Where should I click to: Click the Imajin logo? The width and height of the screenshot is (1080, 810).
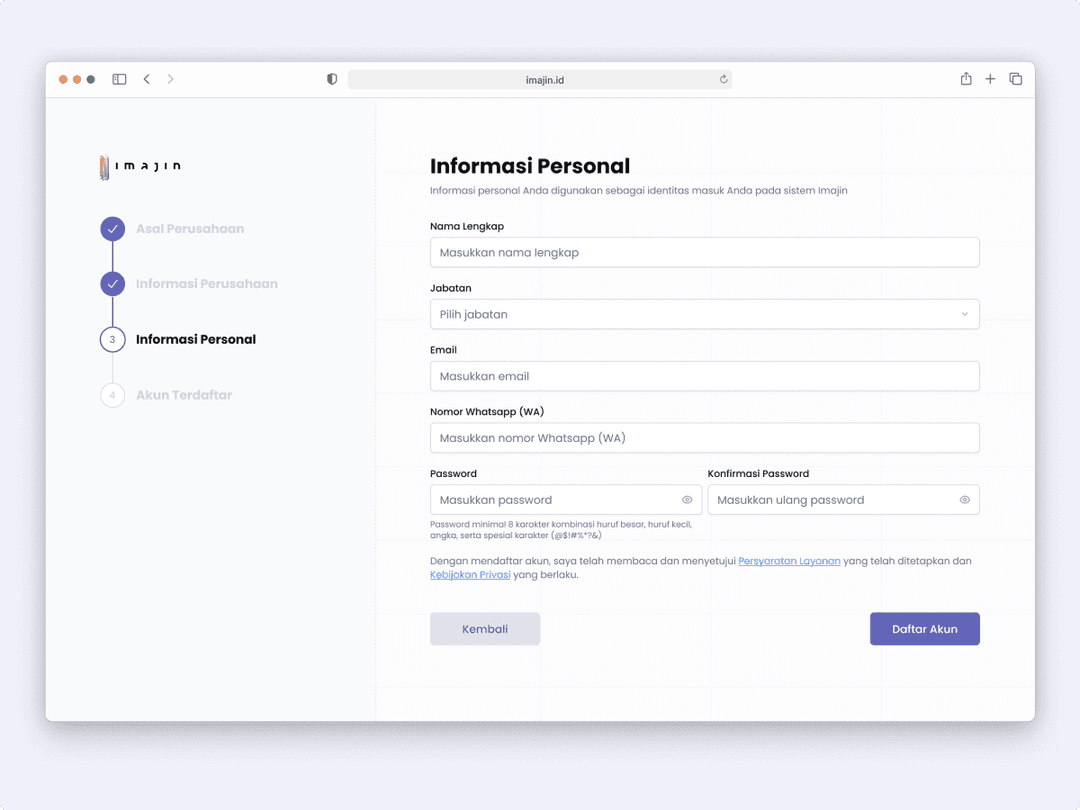[141, 167]
